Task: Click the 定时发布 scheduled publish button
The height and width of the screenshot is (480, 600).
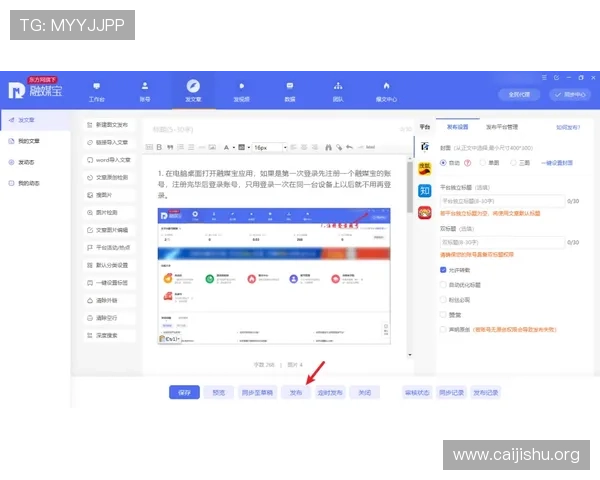Action: [x=330, y=392]
